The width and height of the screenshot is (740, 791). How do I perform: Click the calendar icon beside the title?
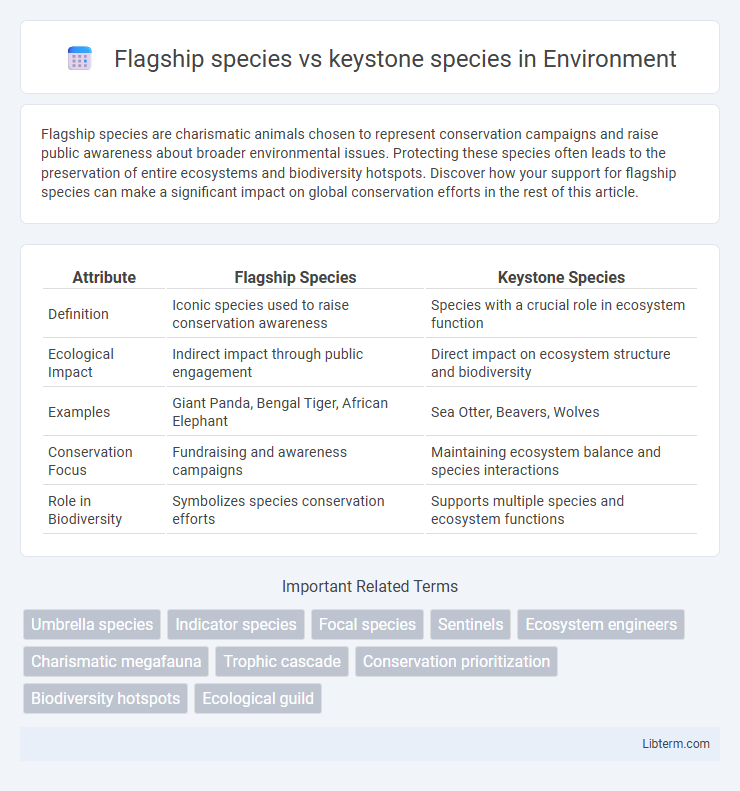(80, 59)
